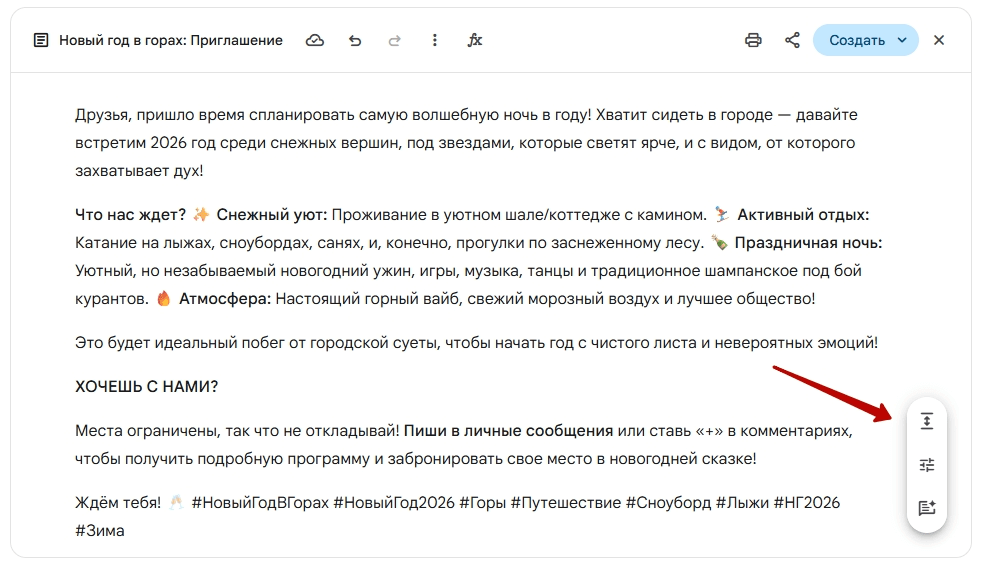
Task: Click the undo arrow in the toolbar
Action: click(x=355, y=41)
